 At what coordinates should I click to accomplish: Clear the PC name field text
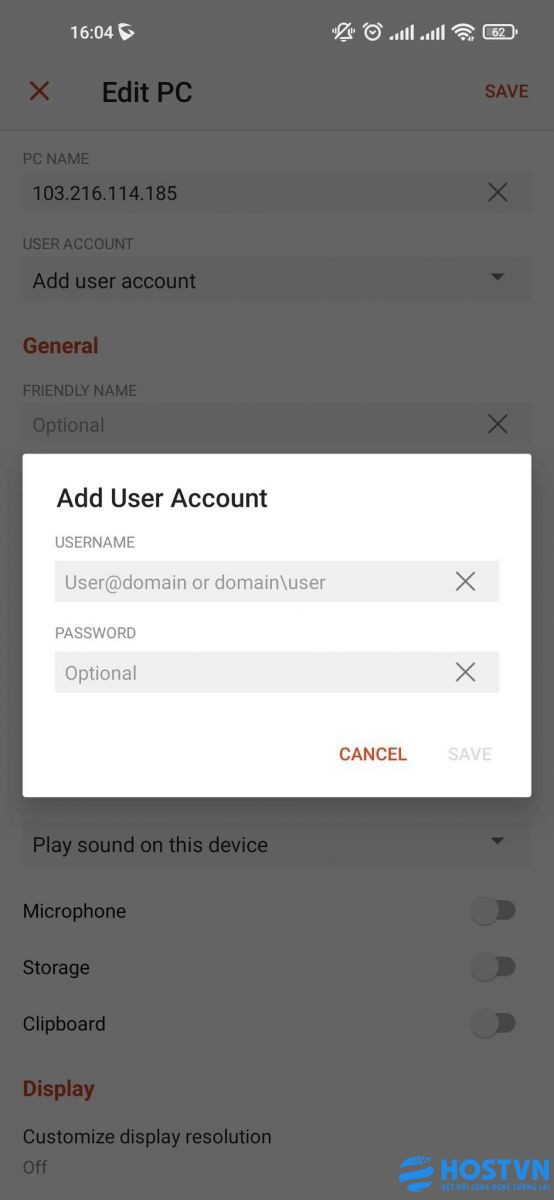coord(497,192)
